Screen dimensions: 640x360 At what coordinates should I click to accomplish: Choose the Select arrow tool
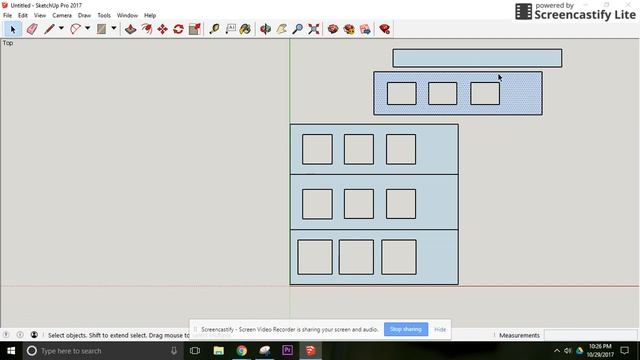click(x=13, y=29)
